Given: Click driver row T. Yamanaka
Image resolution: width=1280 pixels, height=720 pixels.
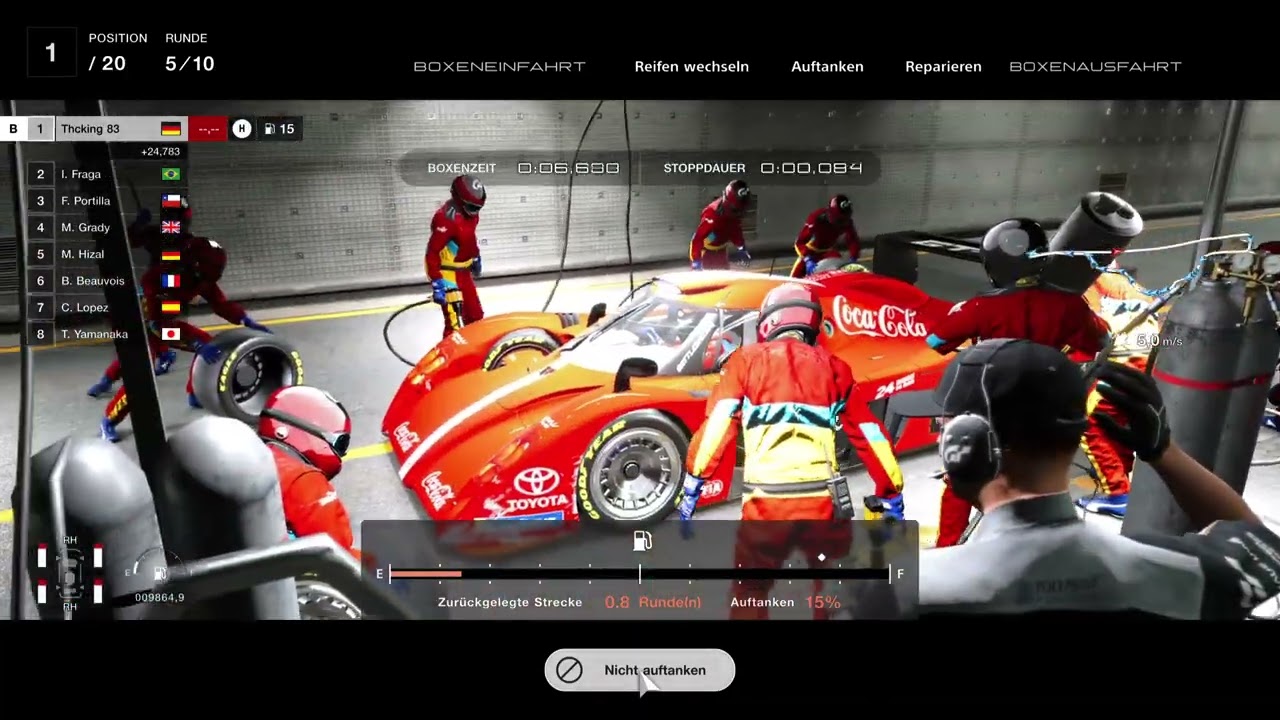Looking at the screenshot, I should [x=106, y=334].
